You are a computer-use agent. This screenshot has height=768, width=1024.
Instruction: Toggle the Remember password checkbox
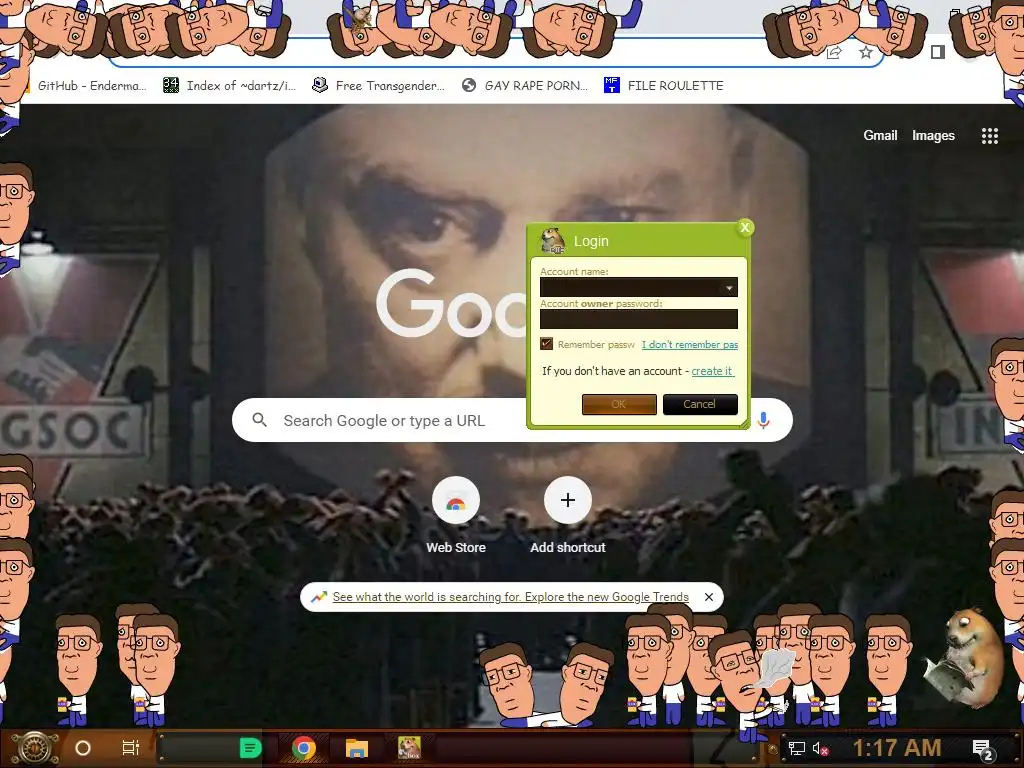pyautogui.click(x=547, y=344)
